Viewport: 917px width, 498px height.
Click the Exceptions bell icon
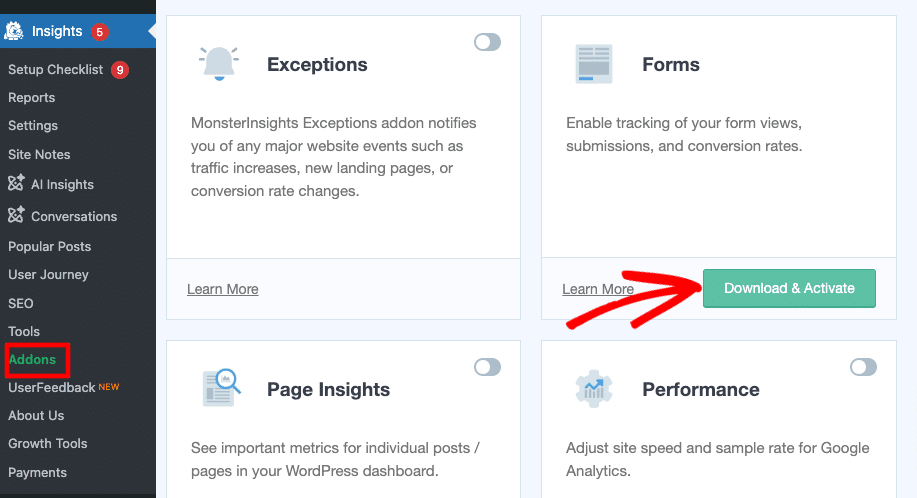pyautogui.click(x=218, y=65)
